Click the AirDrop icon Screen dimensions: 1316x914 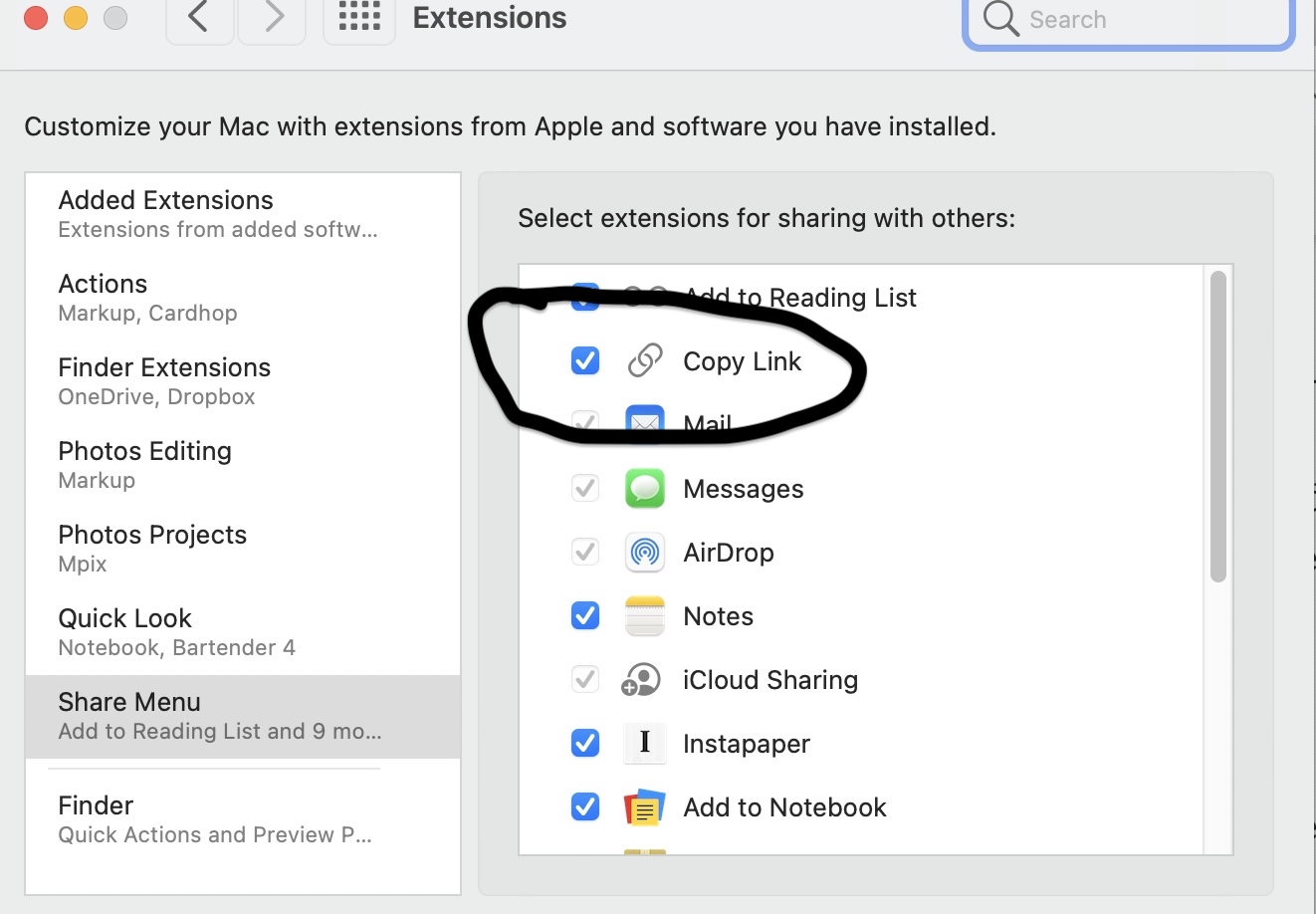tap(645, 553)
